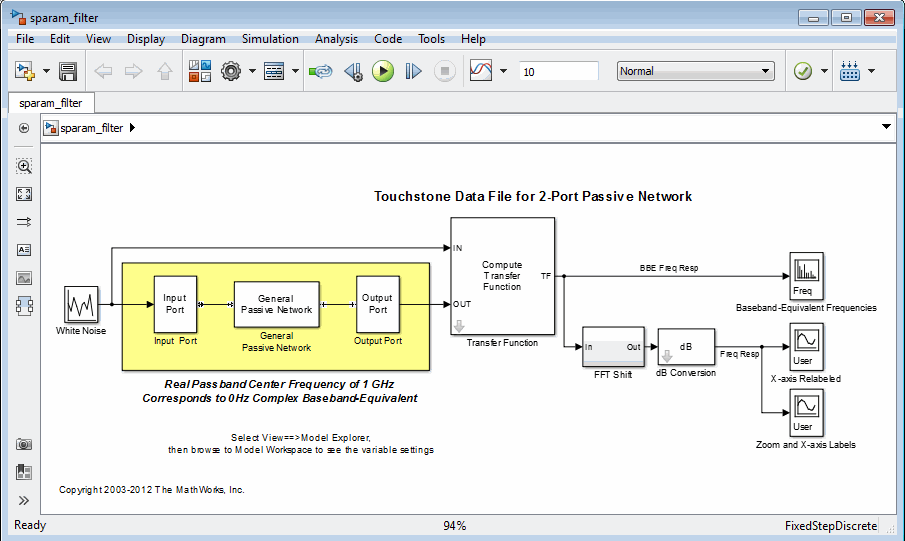Save the model with the floppy icon
The width and height of the screenshot is (905, 541).
pyautogui.click(x=68, y=71)
